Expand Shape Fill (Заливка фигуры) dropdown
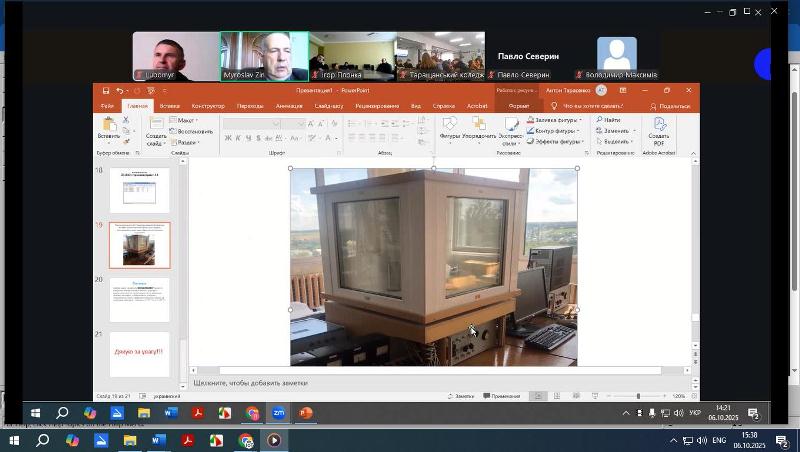This screenshot has height=452, width=800. coord(556,120)
